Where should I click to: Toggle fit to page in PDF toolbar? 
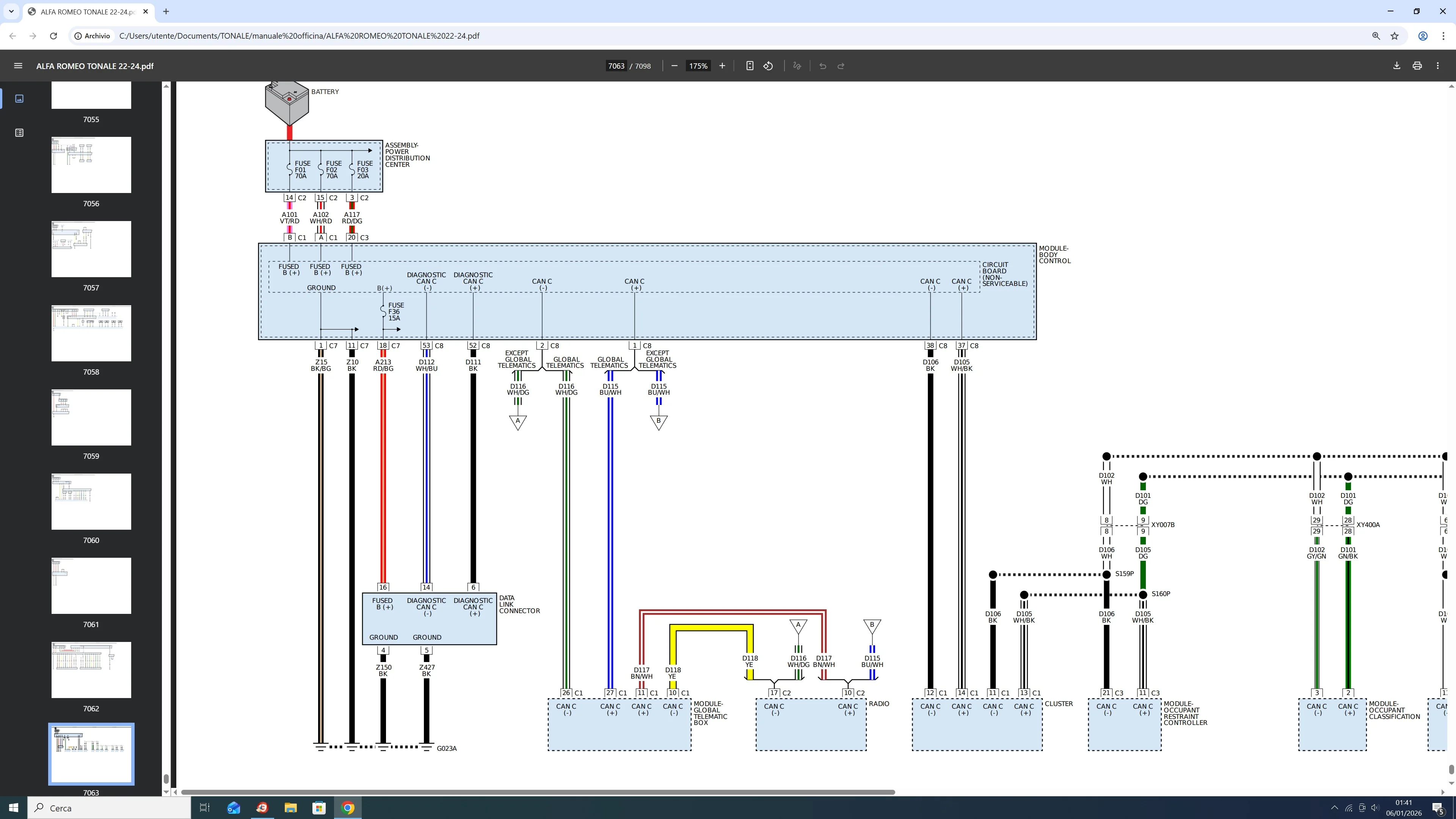750,66
